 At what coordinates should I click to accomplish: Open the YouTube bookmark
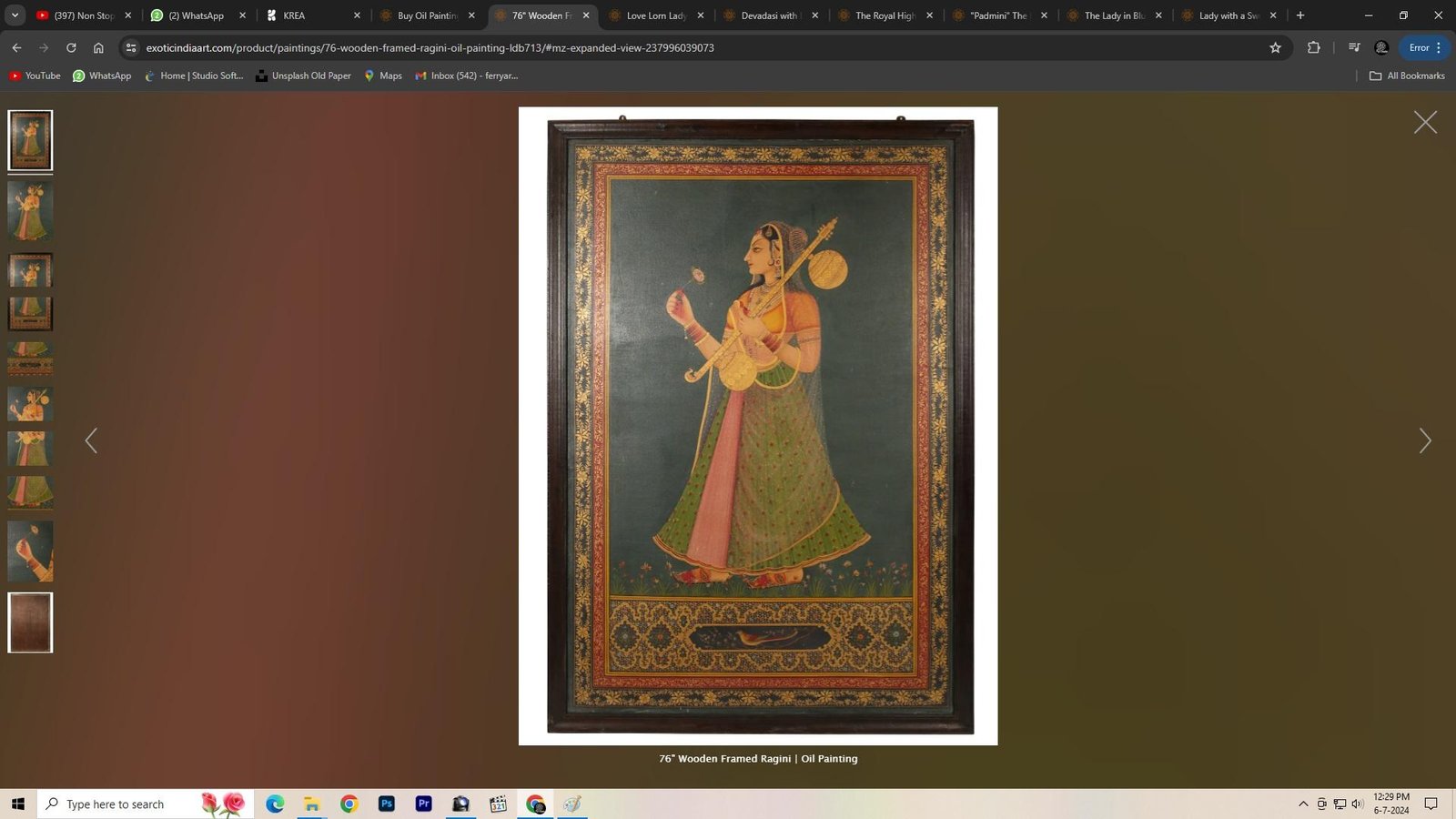pos(35,76)
